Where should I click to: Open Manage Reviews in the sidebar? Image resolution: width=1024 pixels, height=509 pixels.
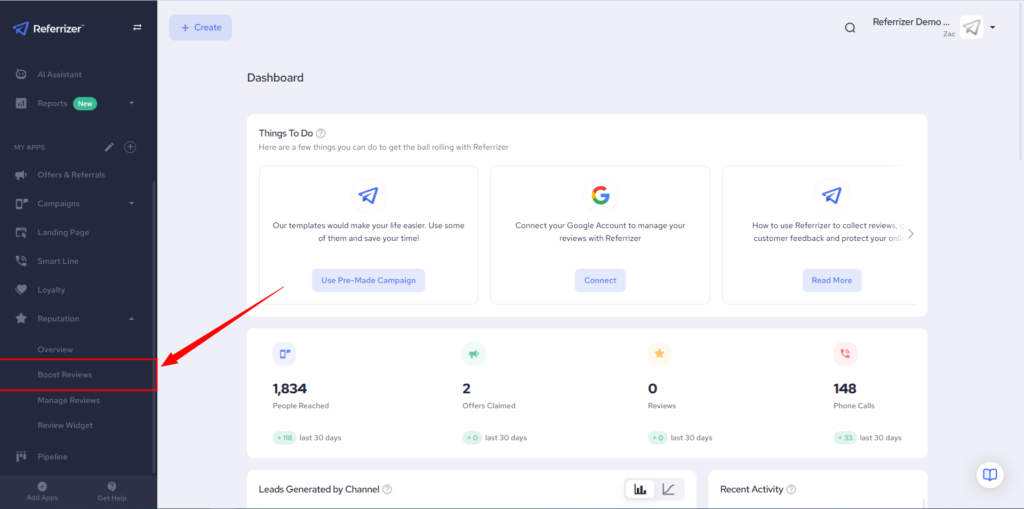69,400
